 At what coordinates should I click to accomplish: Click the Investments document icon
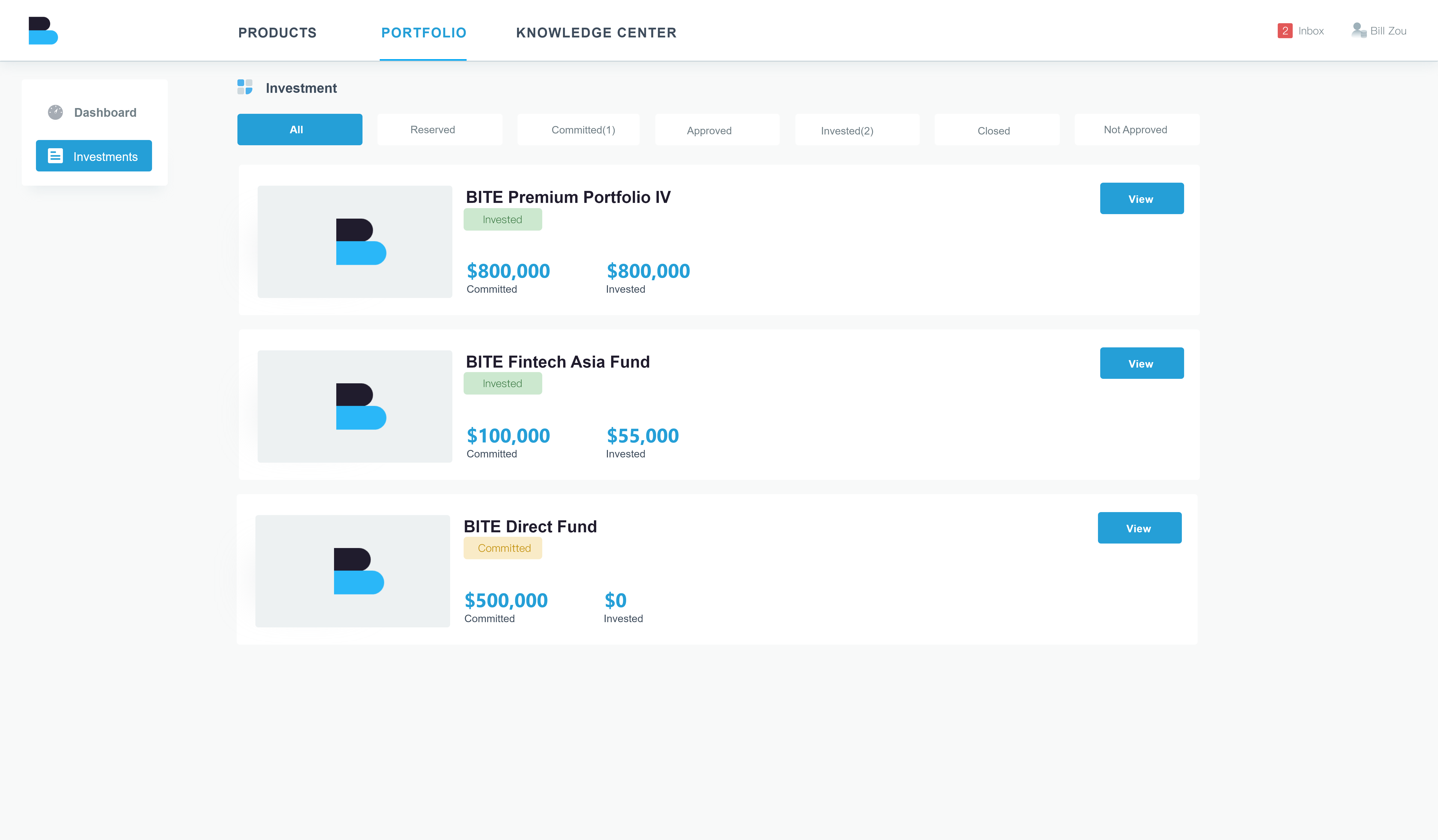click(55, 156)
